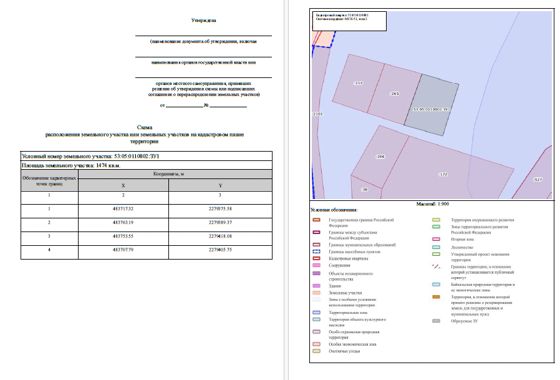560x380 pixels.
Task: Click parcel labeled 327 at map edge
Action: tap(538, 180)
